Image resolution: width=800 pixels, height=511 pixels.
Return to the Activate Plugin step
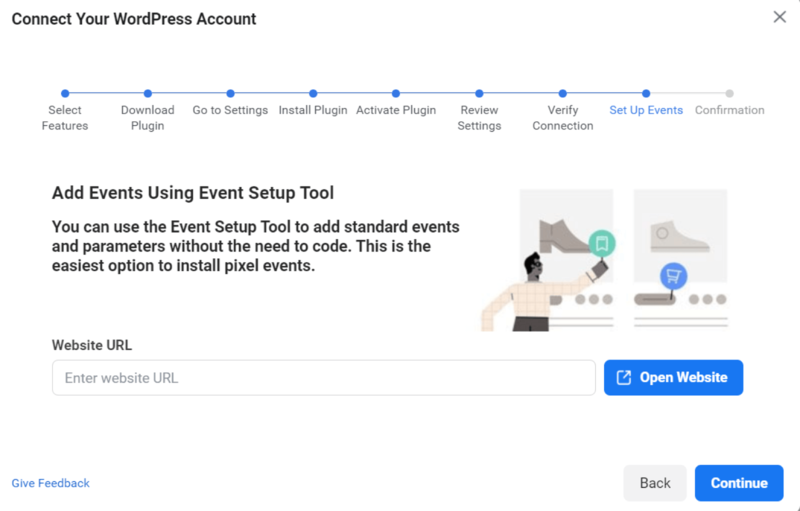click(396, 94)
